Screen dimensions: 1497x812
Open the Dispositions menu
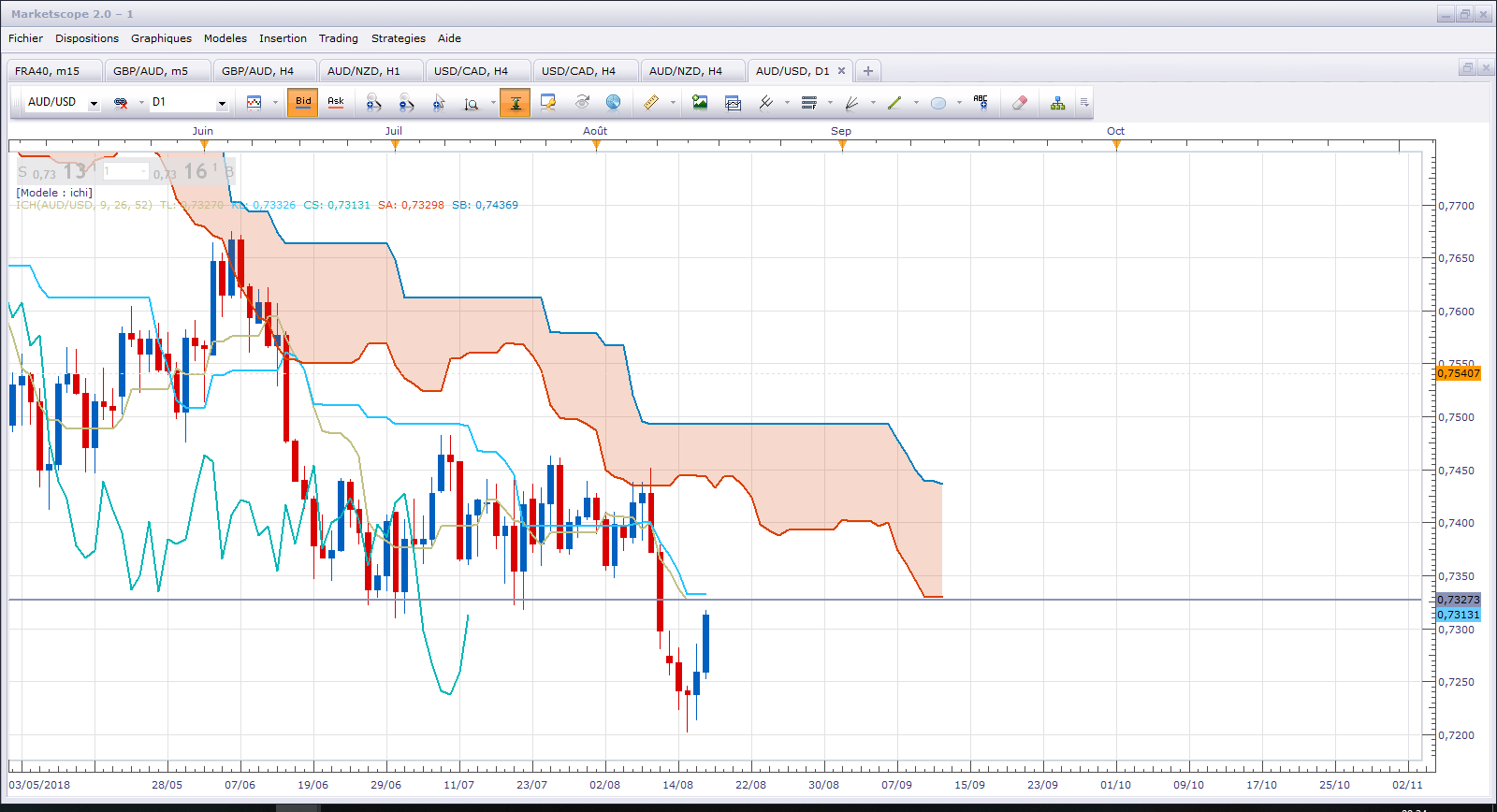tap(87, 38)
